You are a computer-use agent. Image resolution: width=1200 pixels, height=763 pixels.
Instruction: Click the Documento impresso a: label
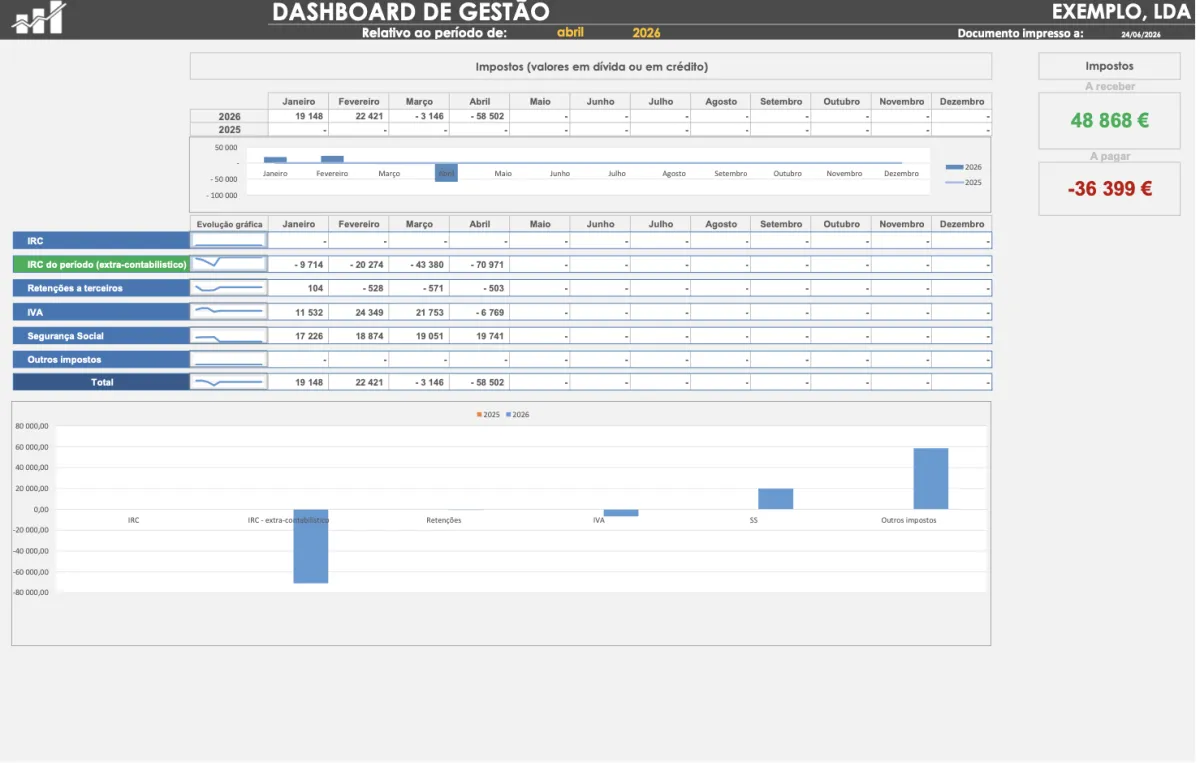click(x=1020, y=33)
